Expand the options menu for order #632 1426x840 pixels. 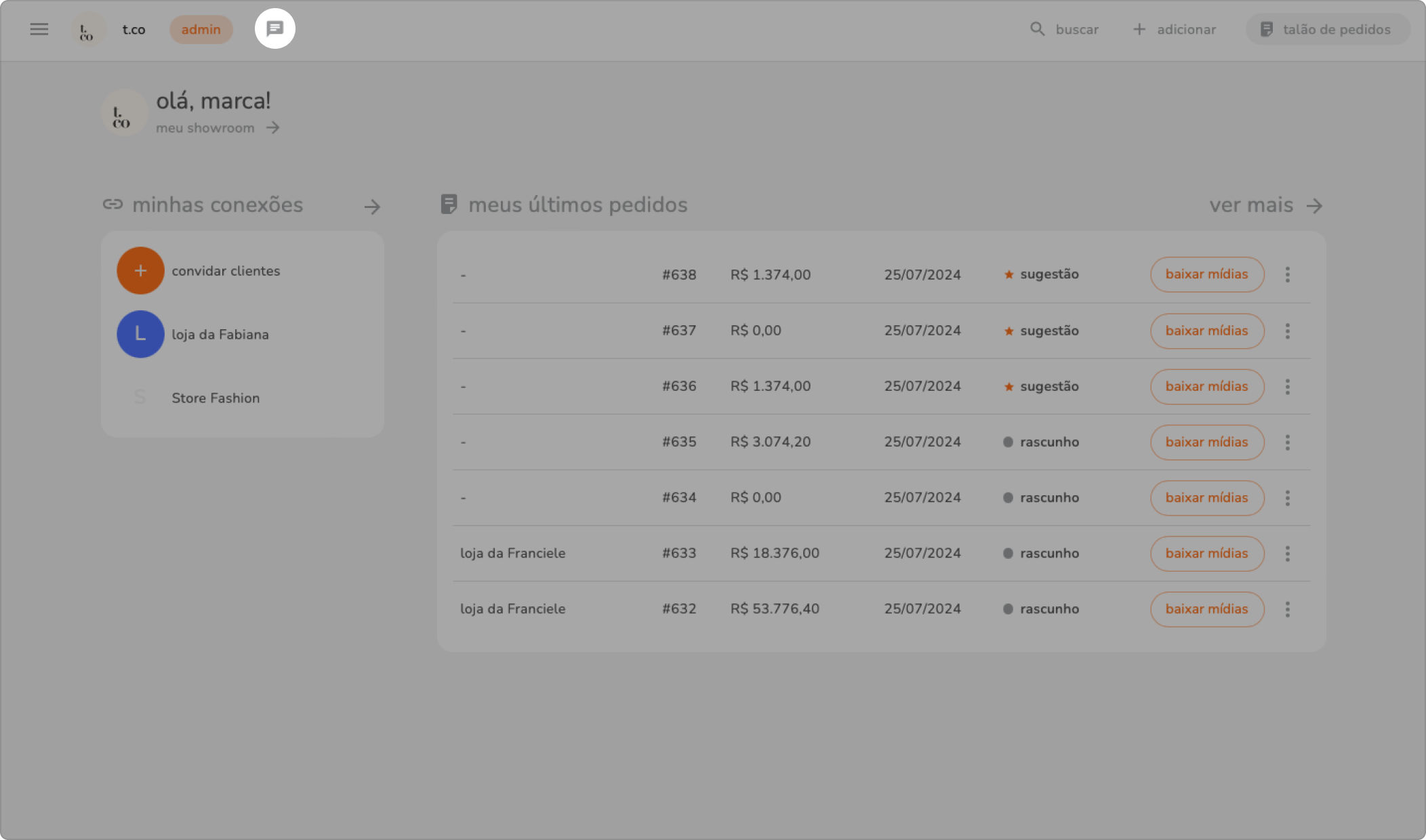point(1287,609)
